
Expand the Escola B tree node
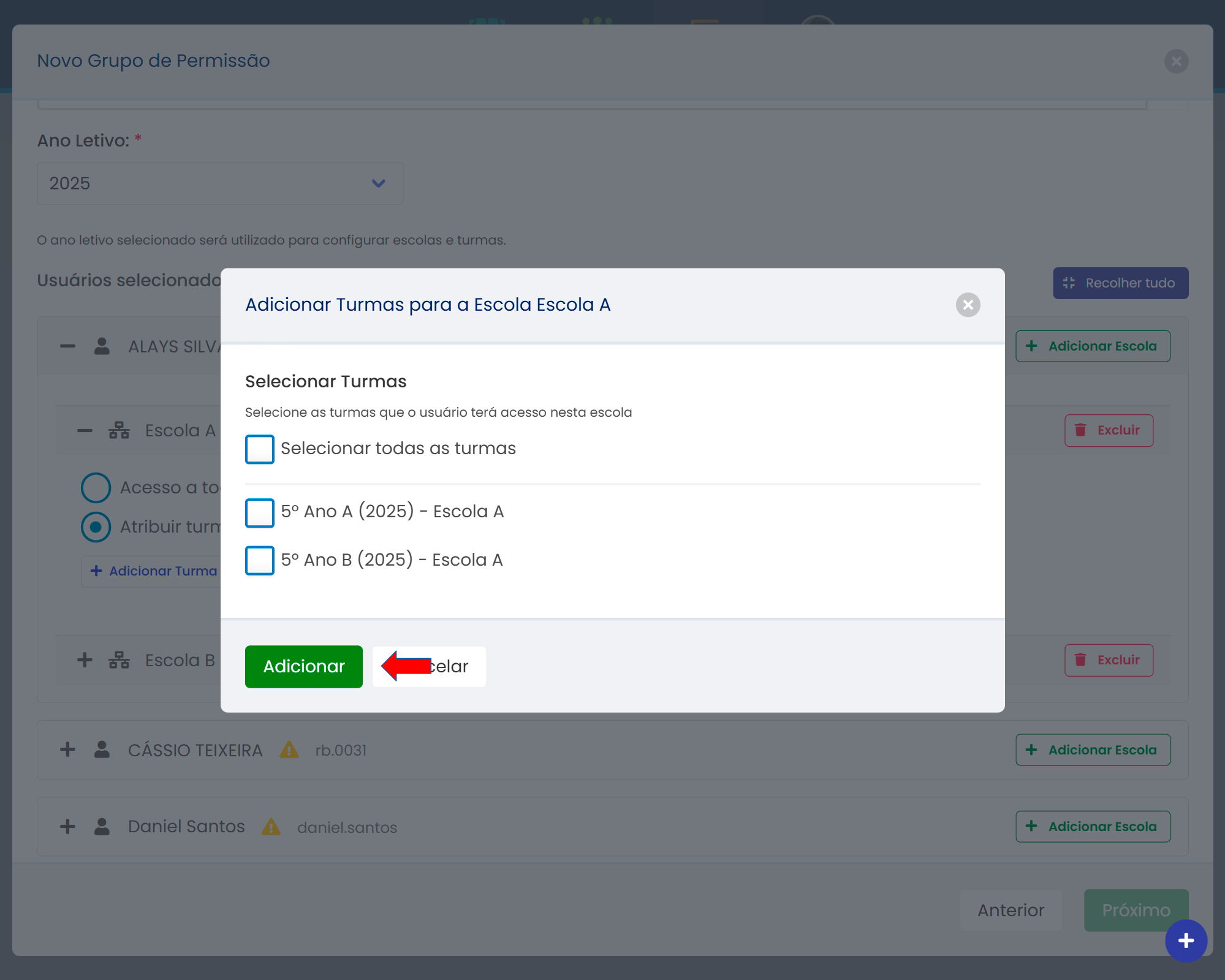point(85,660)
